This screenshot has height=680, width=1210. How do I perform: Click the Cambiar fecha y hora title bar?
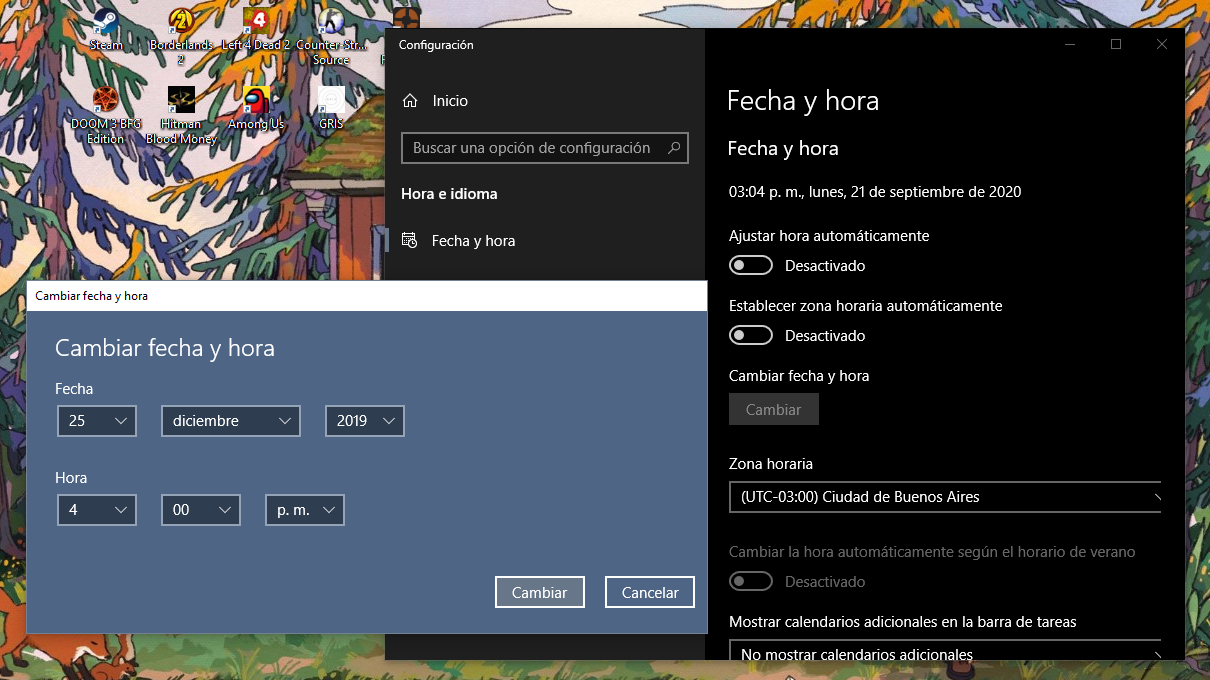[x=366, y=296]
